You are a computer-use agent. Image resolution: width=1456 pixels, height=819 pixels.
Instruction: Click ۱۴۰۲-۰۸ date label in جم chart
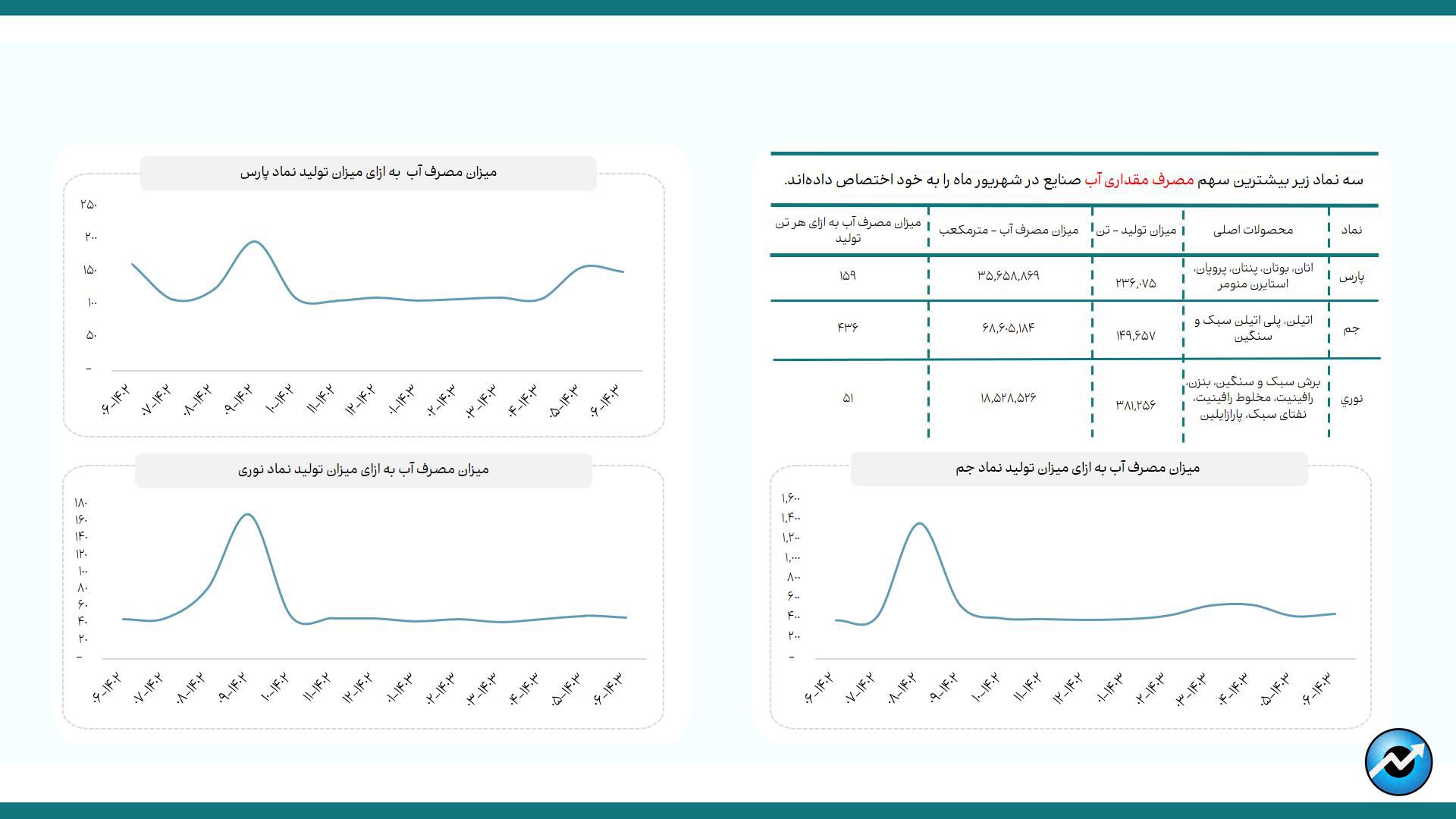902,688
